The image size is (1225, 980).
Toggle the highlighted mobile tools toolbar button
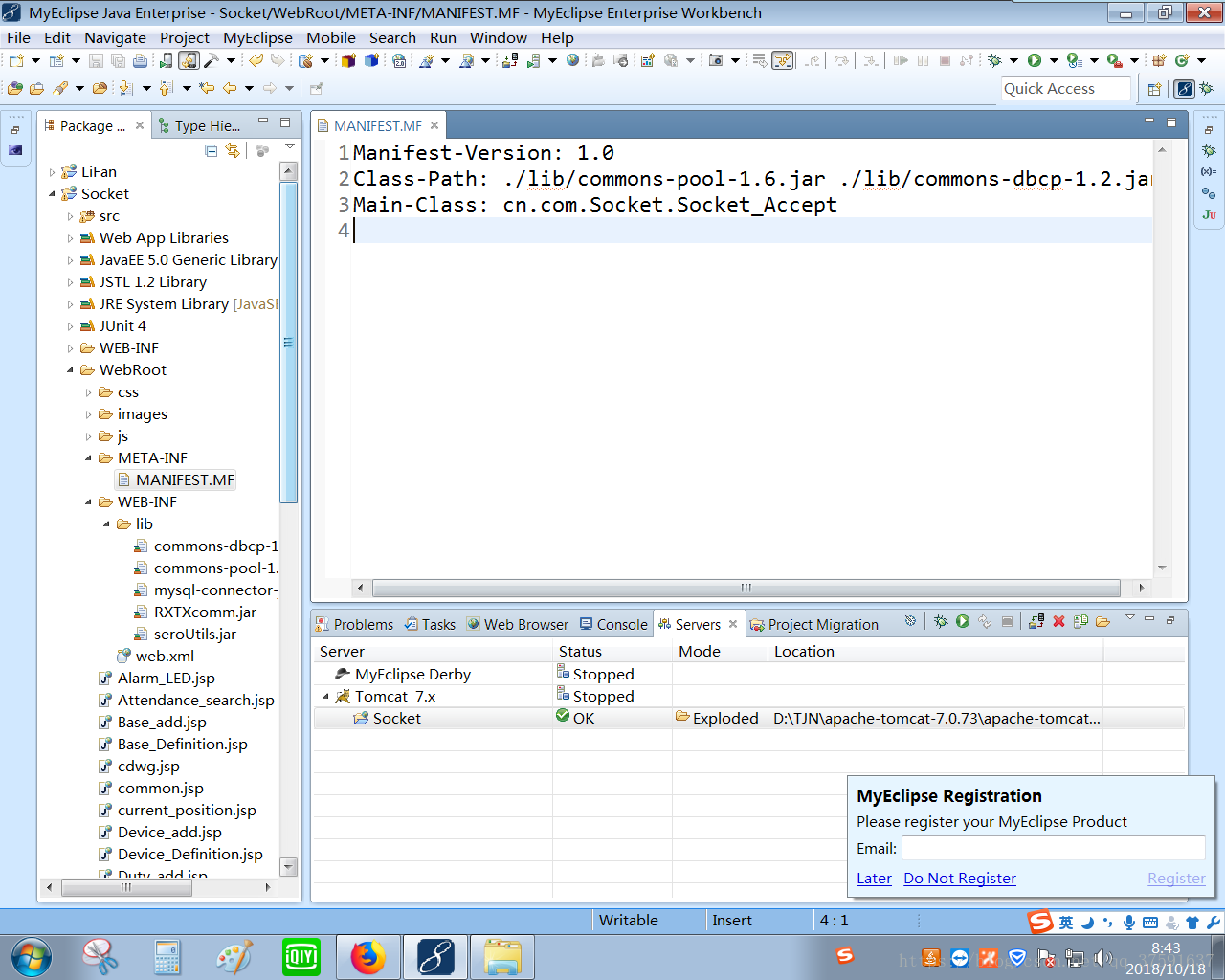pos(189,60)
